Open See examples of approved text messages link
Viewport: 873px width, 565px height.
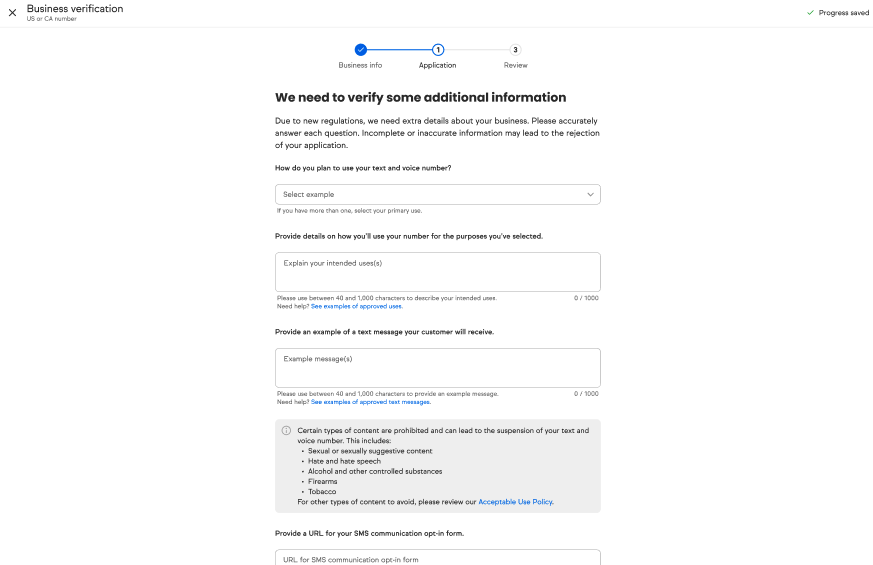point(370,402)
